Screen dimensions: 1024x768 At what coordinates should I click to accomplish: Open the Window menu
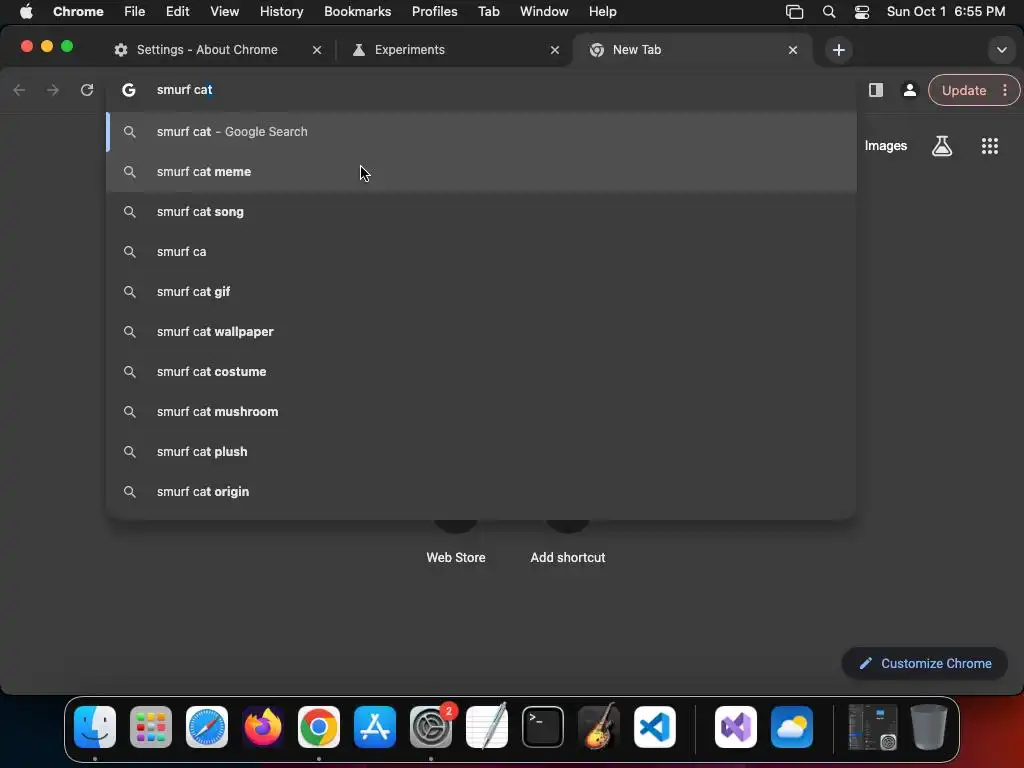(x=544, y=12)
